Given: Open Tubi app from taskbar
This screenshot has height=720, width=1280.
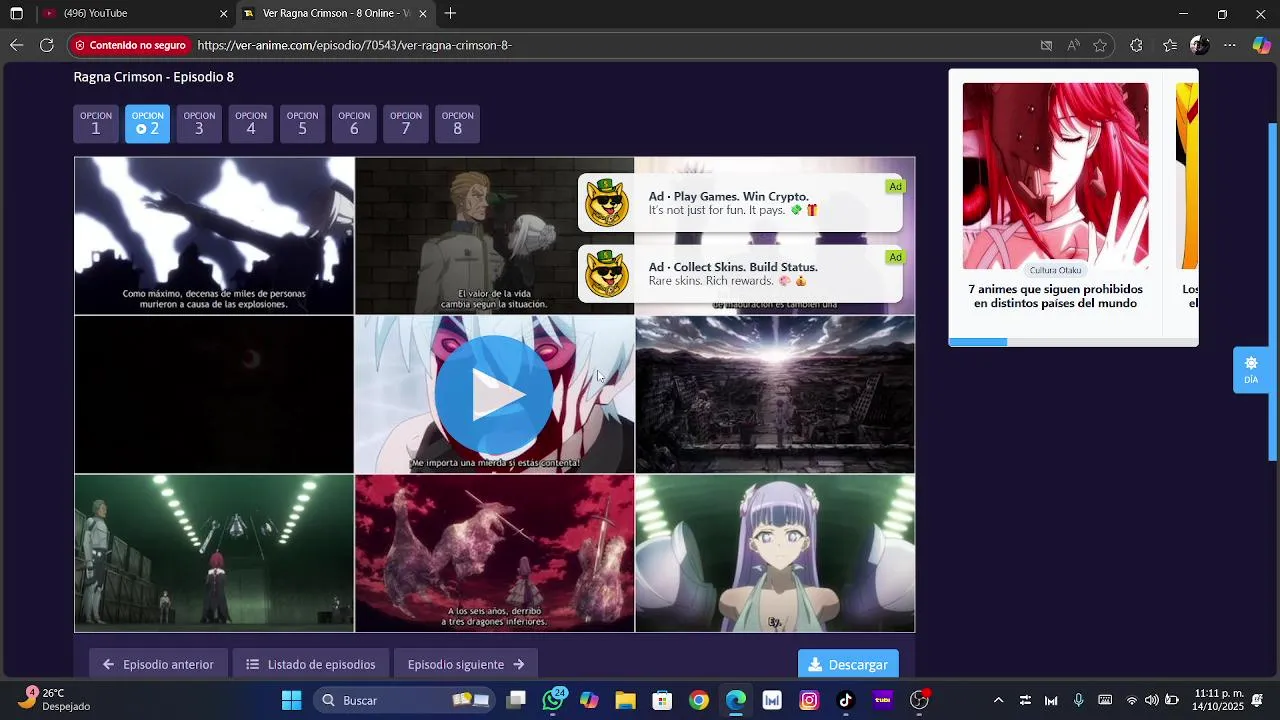Looking at the screenshot, I should coord(883,700).
